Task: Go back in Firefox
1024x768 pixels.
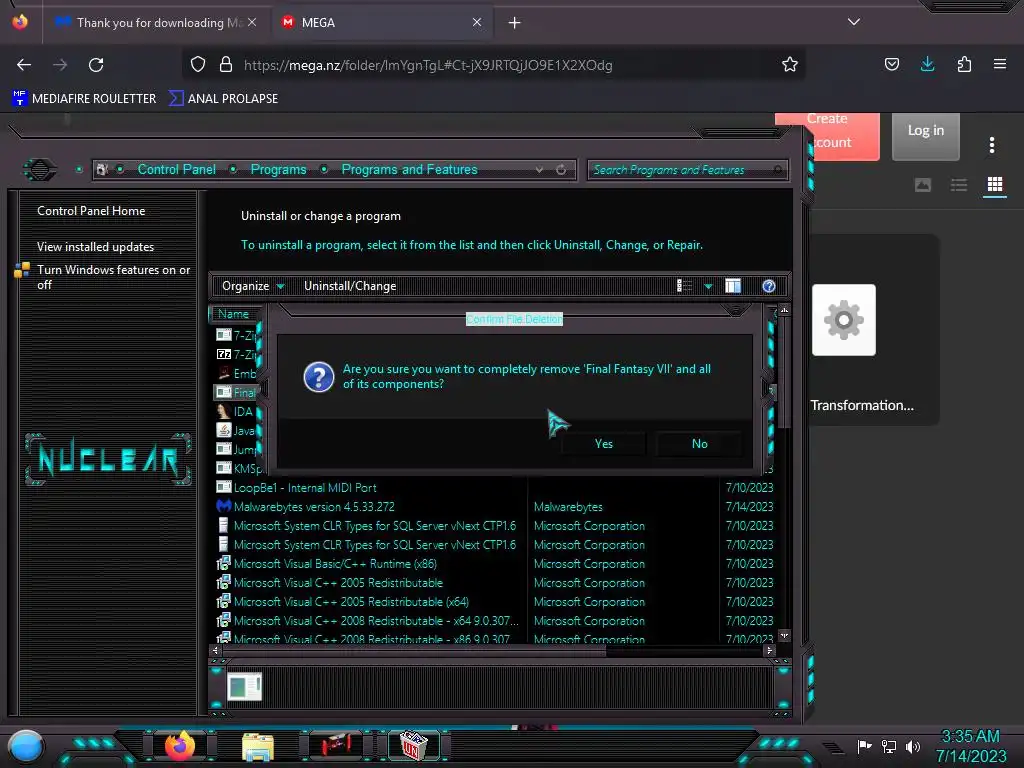Action: tap(24, 65)
